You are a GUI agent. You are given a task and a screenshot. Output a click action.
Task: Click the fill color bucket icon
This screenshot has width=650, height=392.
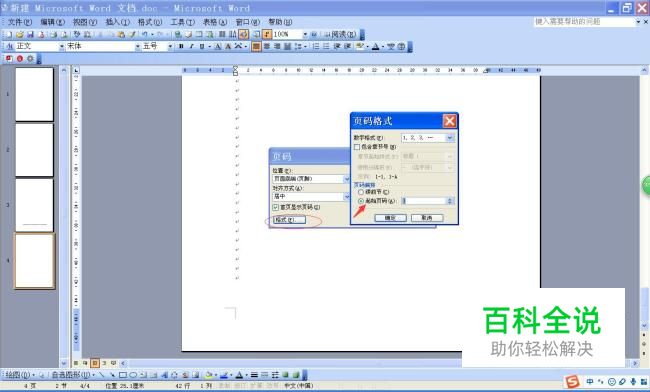point(208,375)
